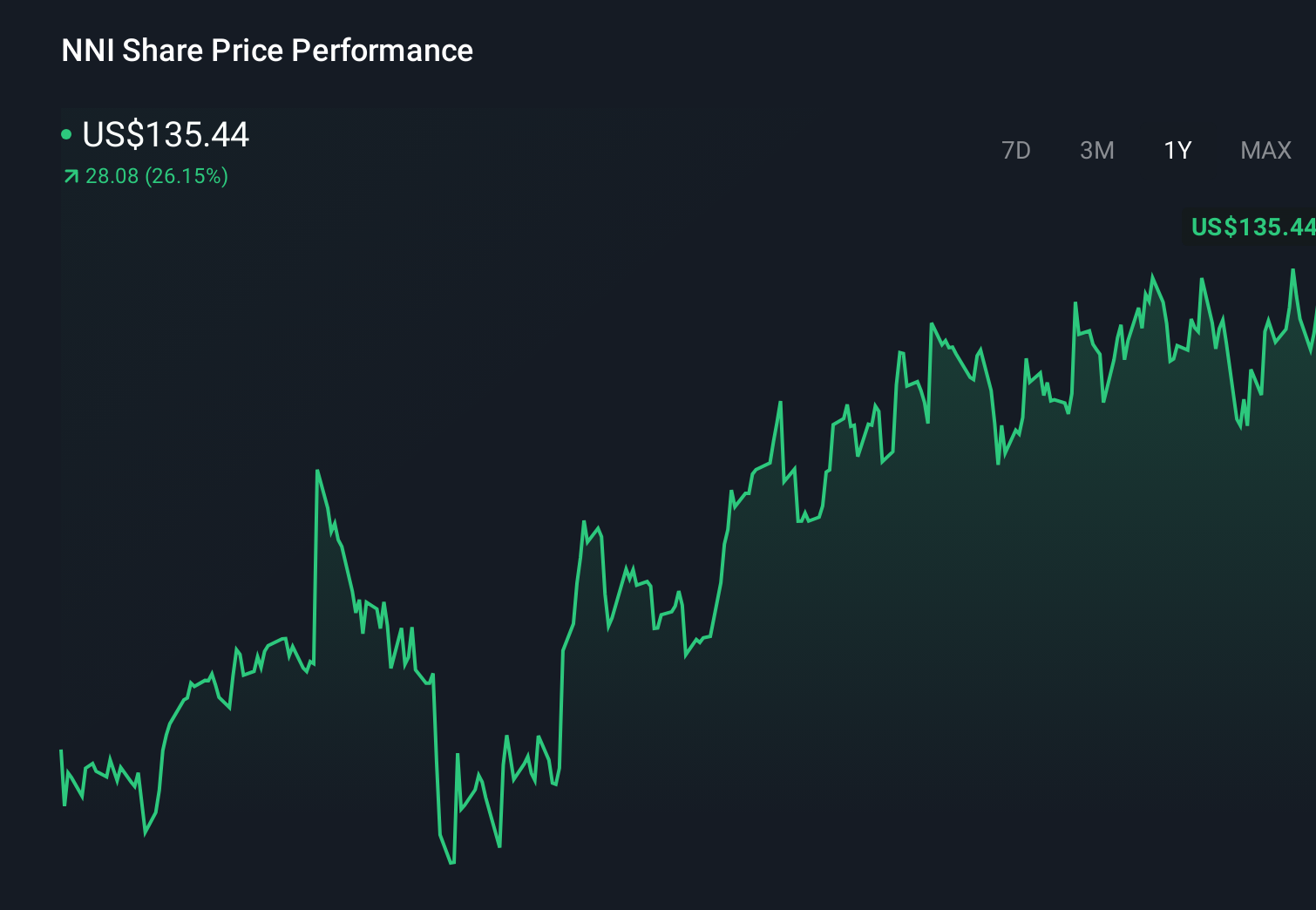Viewport: 1316px width, 910px height.
Task: Click the US$135.44 current price label
Action: pos(166,135)
